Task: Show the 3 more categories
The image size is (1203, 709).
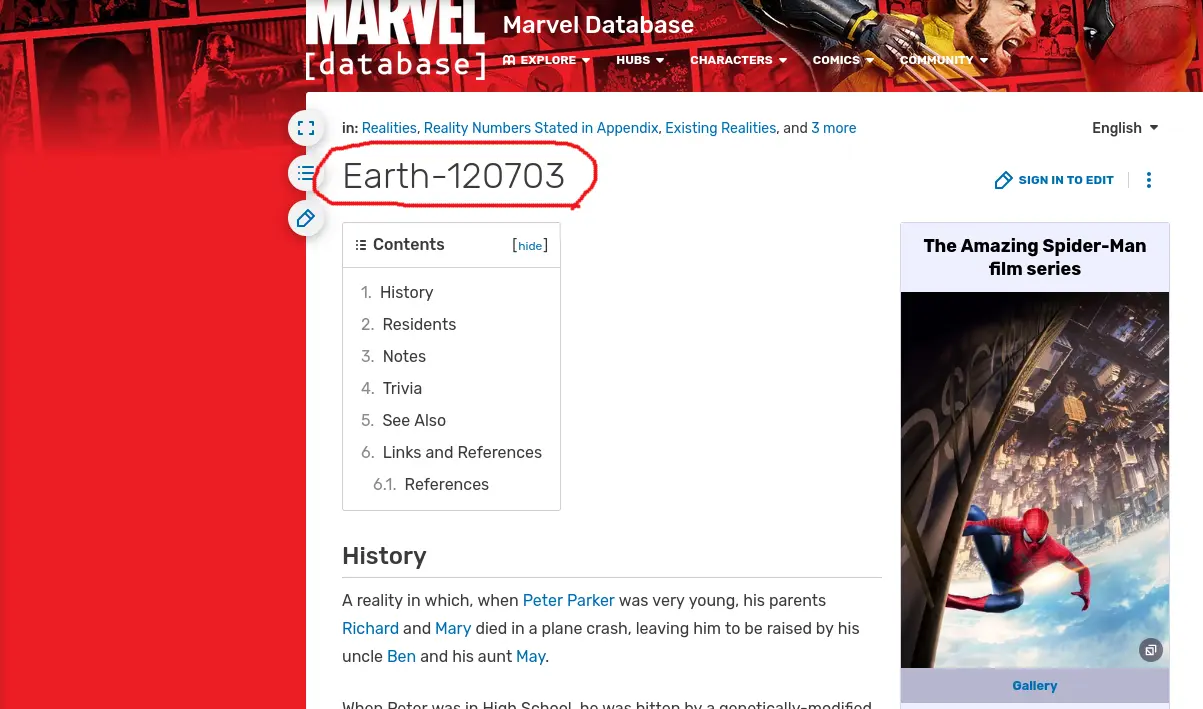Action: point(833,128)
